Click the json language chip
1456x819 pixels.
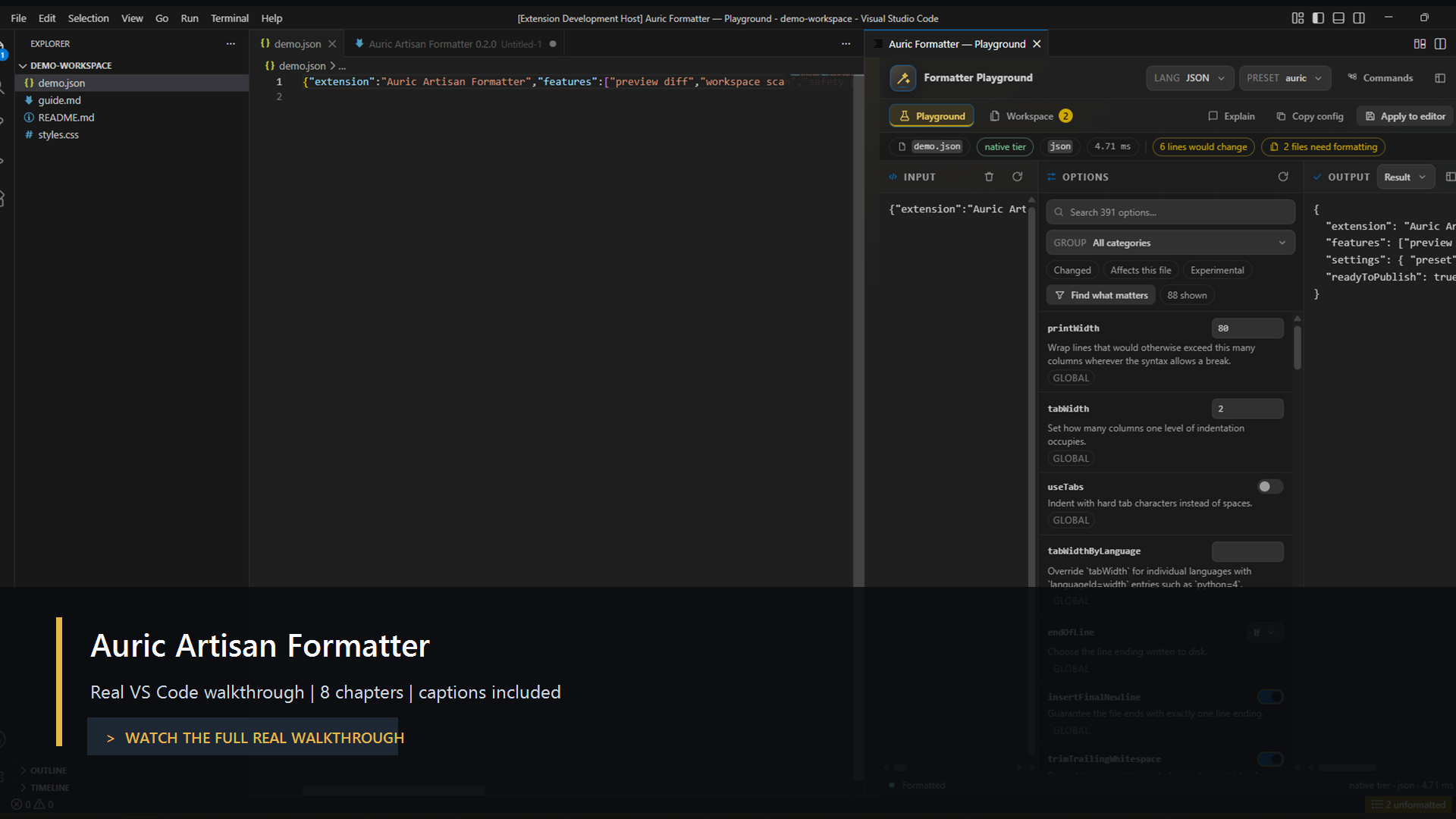coord(1060,146)
